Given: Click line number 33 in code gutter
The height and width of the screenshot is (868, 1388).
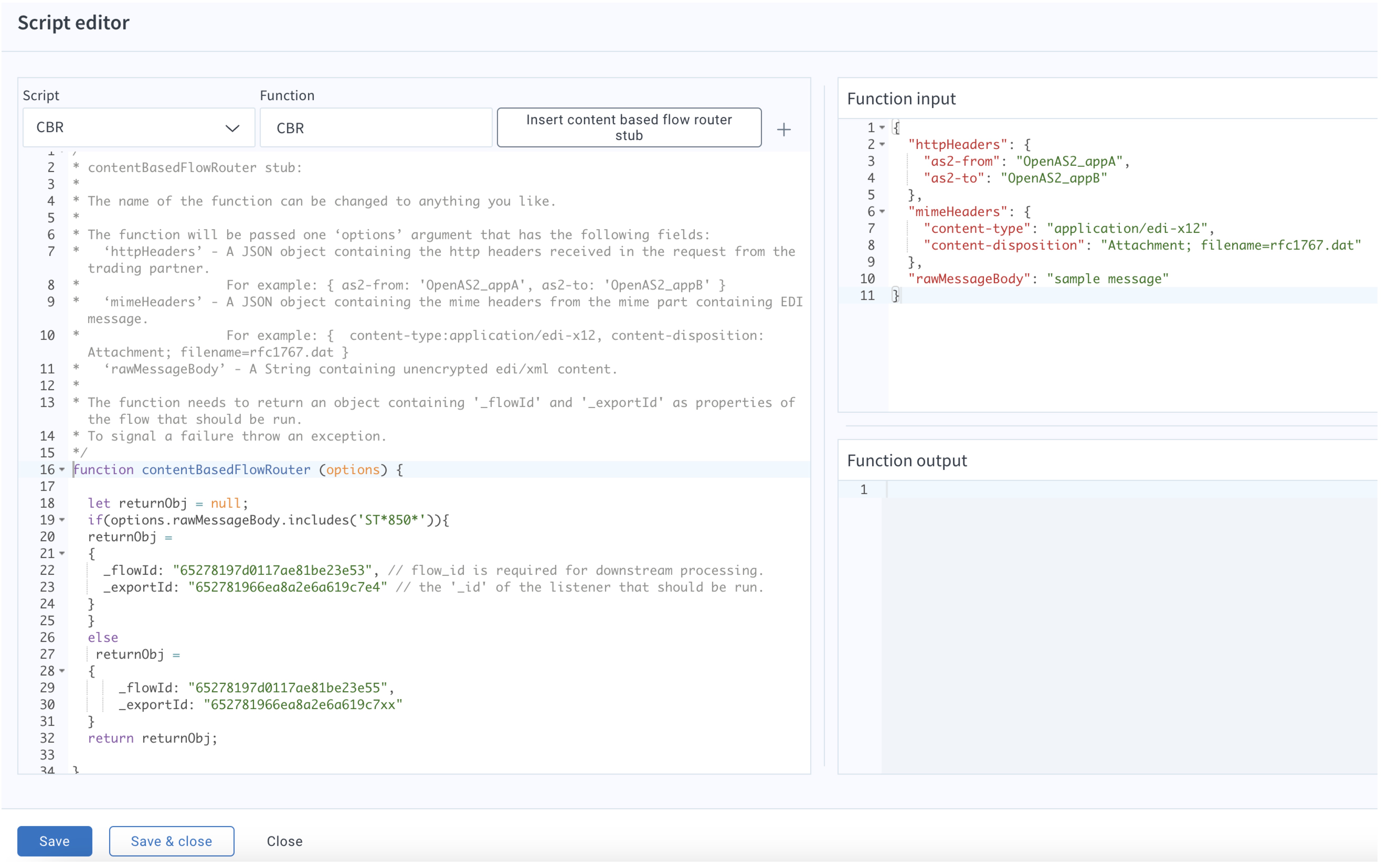Looking at the screenshot, I should (47, 754).
